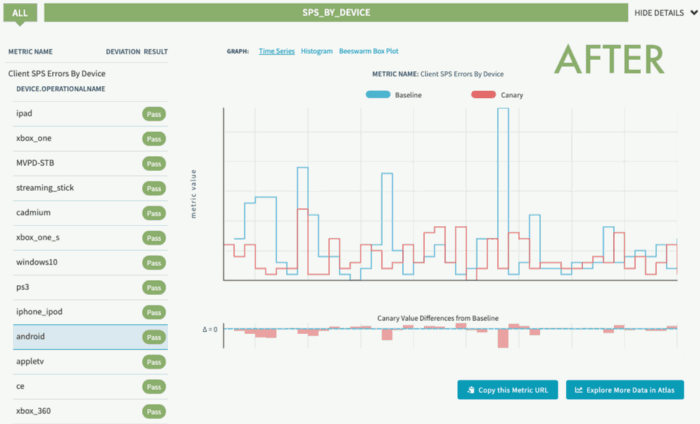Toggle the Canary legend color swatch

pyautogui.click(x=482, y=94)
